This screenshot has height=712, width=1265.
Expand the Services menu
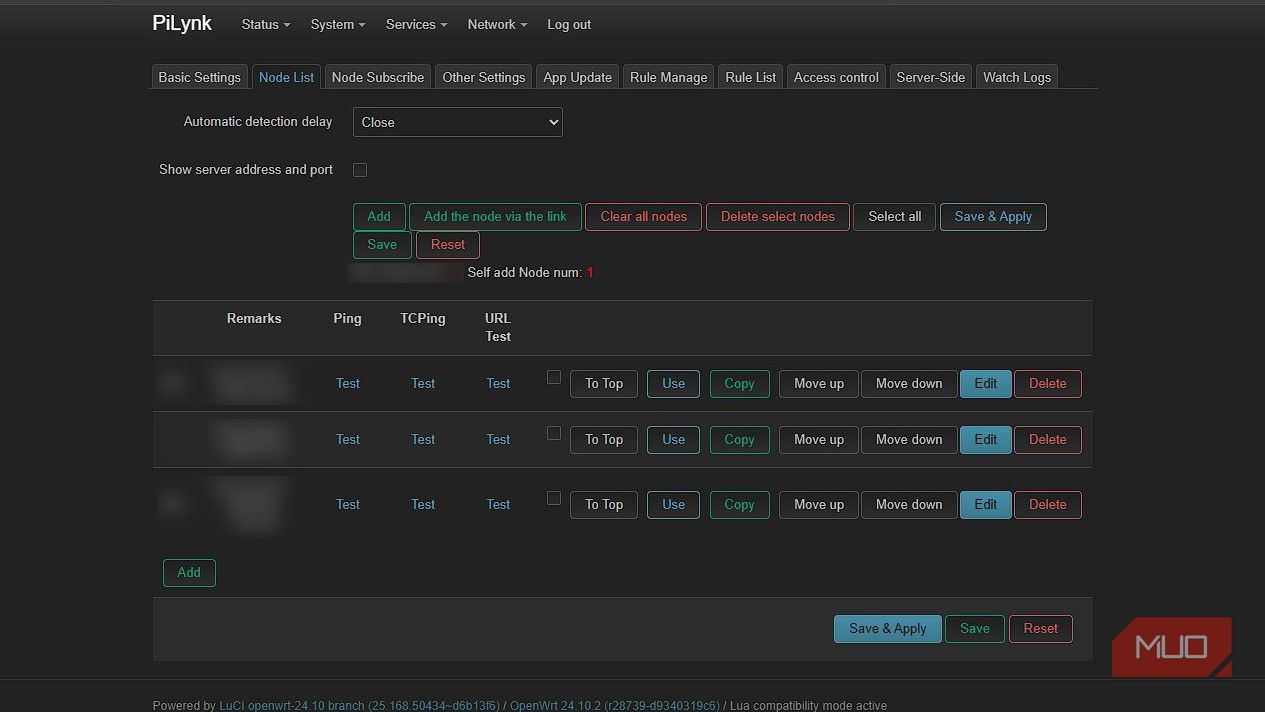tap(416, 24)
